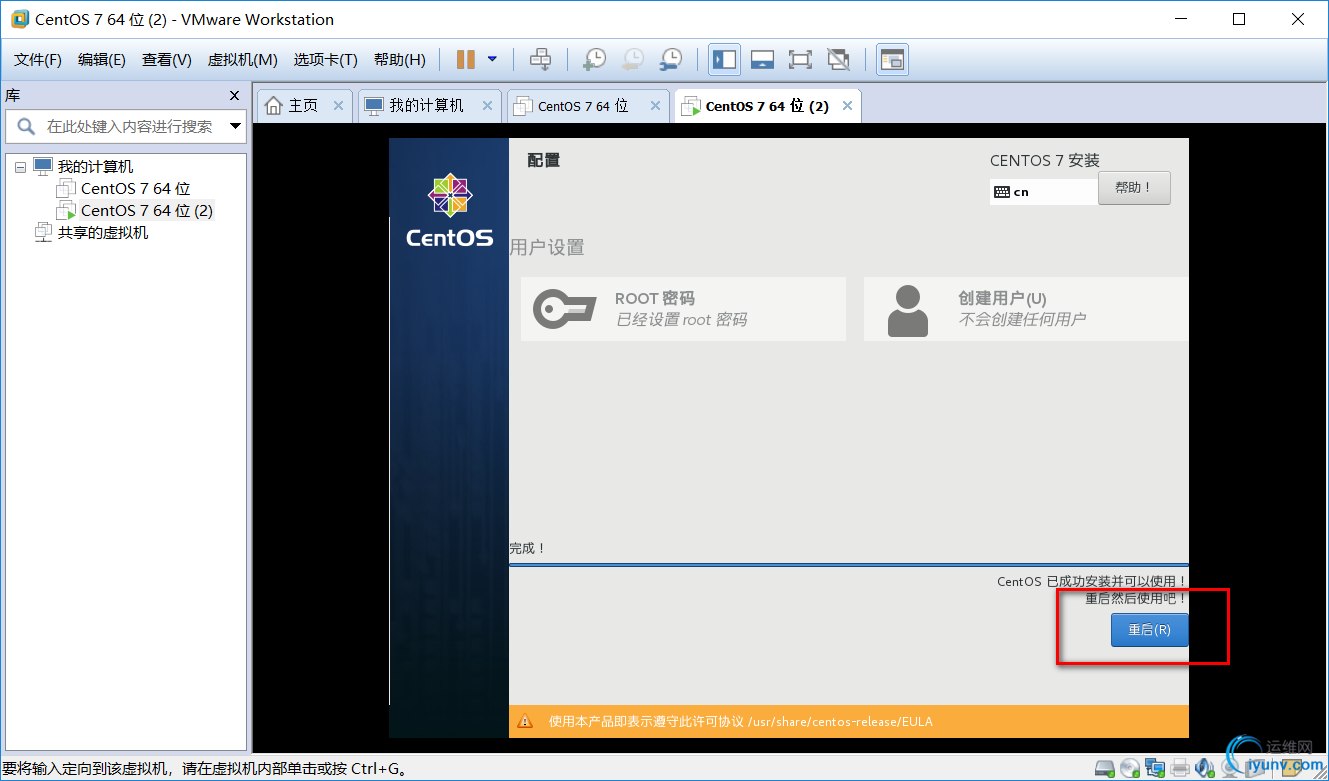Open the 帮助(H) menu
Image resolution: width=1329 pixels, height=781 pixels.
(400, 60)
